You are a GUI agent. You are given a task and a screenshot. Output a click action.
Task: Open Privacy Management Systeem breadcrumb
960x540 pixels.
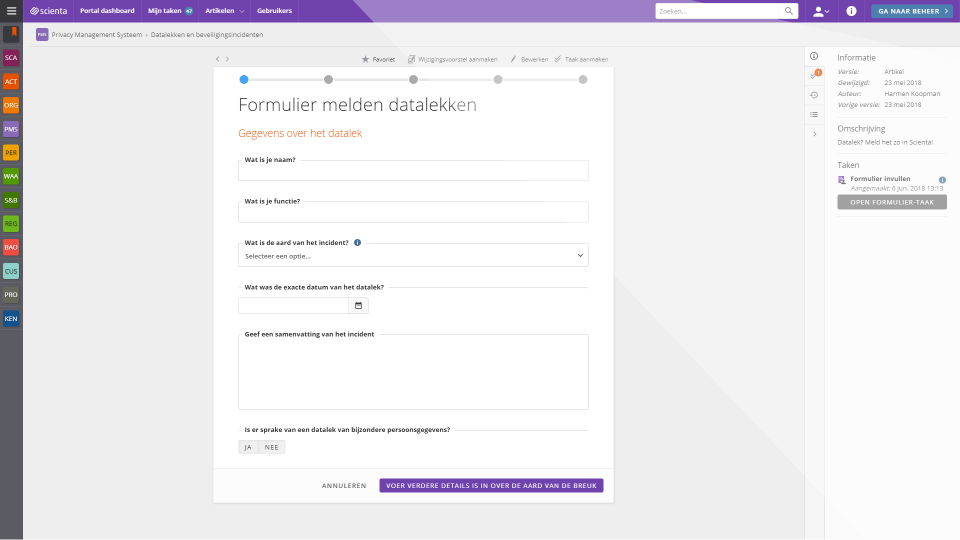[97, 35]
